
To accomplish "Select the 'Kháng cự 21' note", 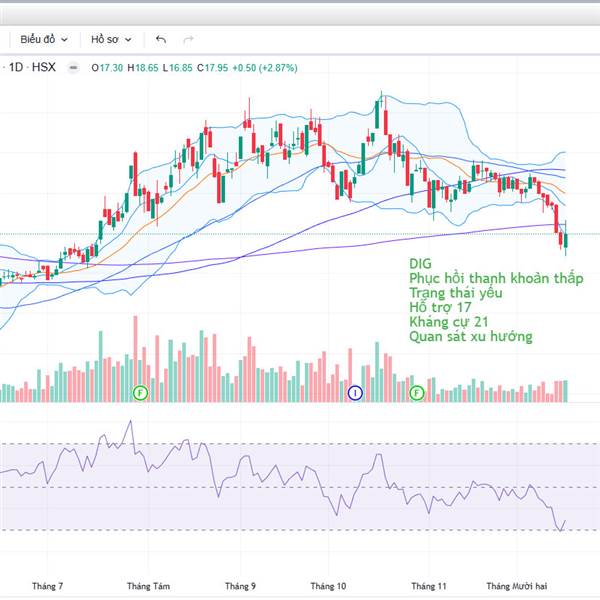I will 449,322.
